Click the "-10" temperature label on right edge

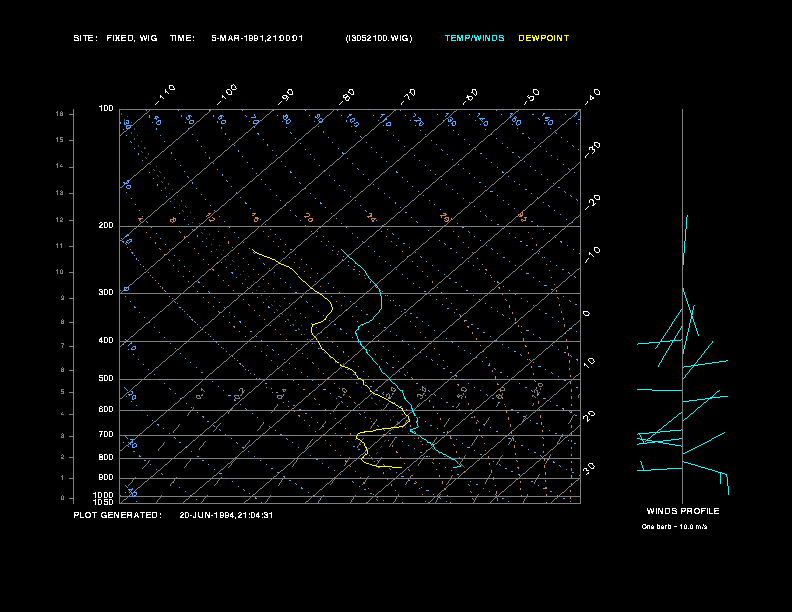pos(592,255)
